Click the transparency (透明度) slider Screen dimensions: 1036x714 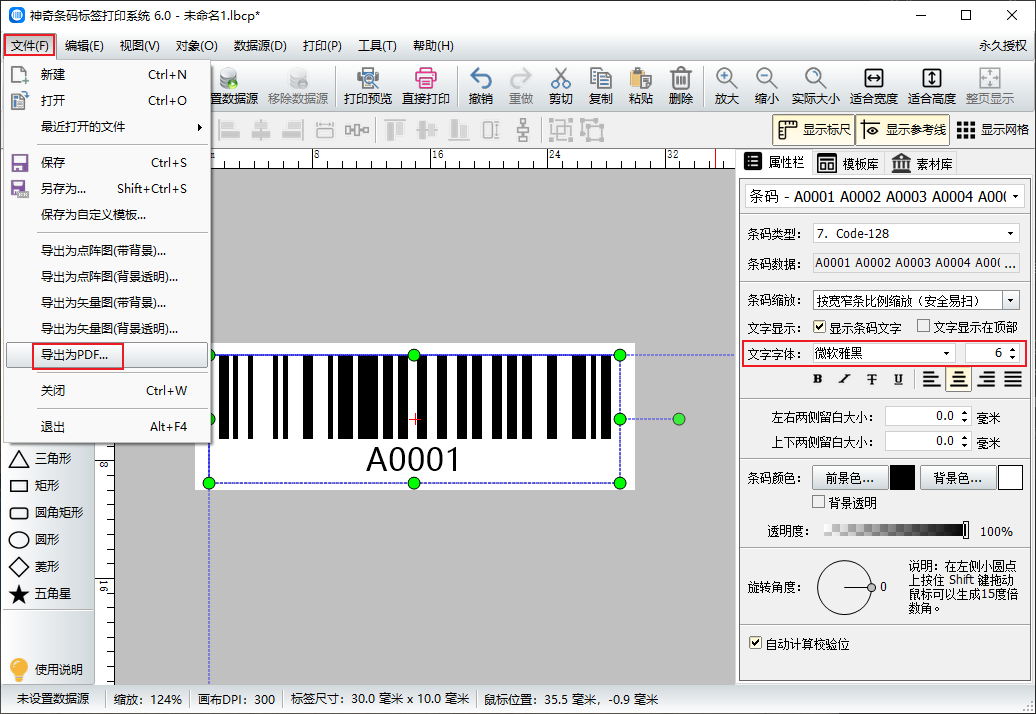[897, 530]
